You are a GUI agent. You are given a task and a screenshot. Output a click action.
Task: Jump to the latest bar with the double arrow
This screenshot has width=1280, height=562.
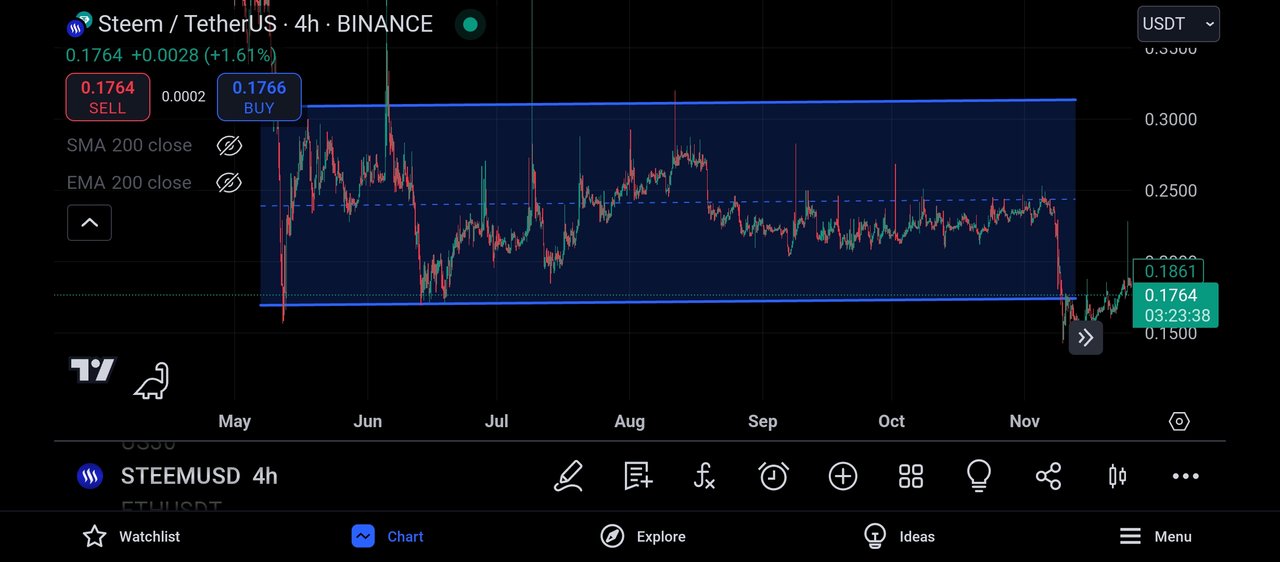[x=1086, y=338]
